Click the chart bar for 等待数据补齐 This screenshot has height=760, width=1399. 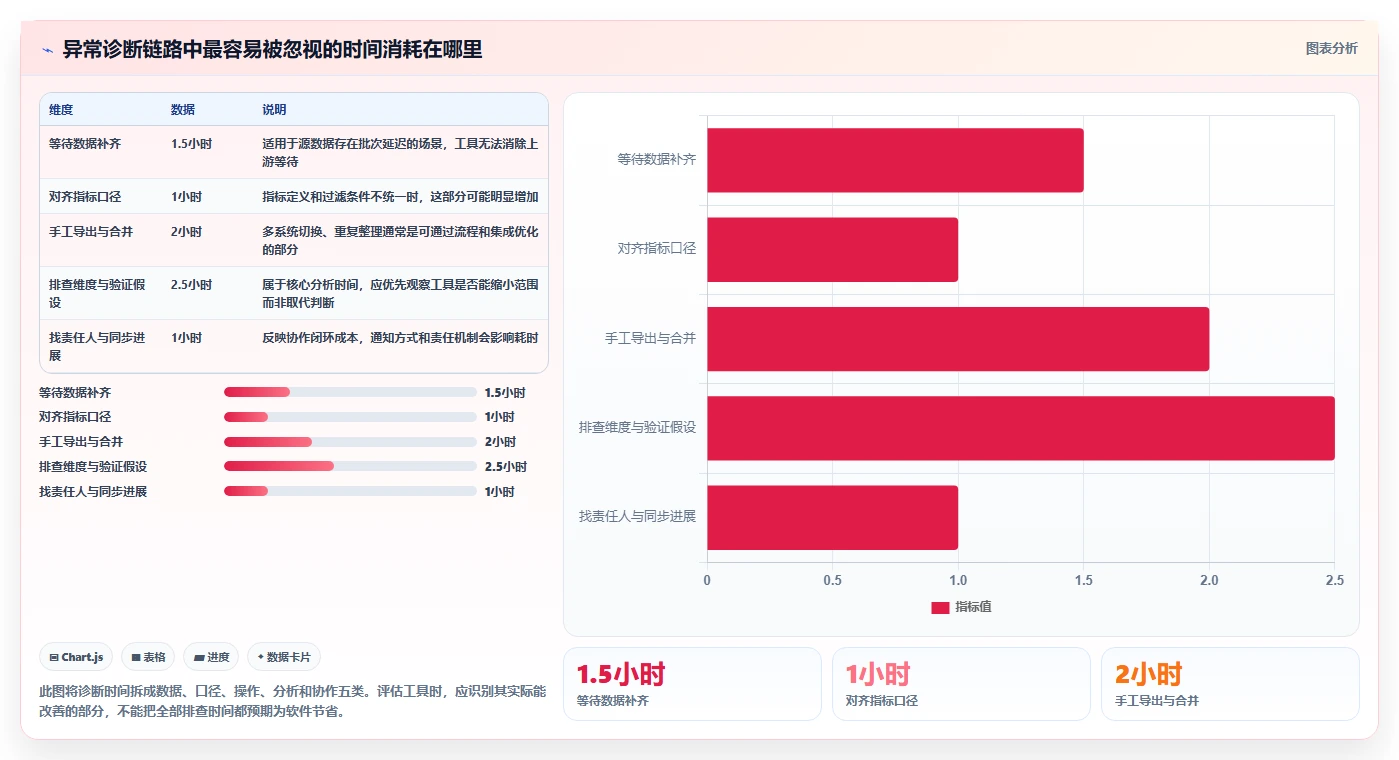point(895,160)
